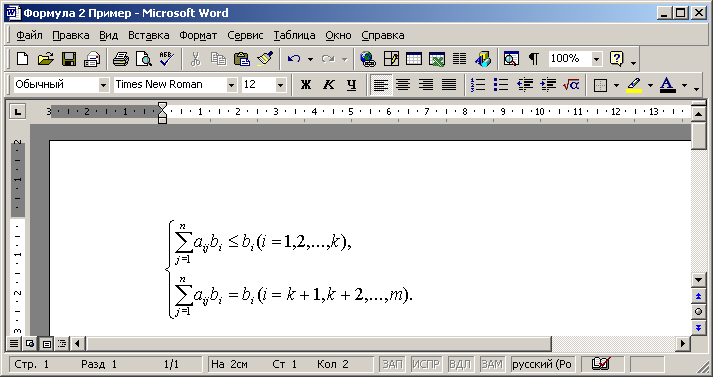The height and width of the screenshot is (377, 713).
Task: Apply yellow highlight marker
Action: pyautogui.click(x=634, y=85)
